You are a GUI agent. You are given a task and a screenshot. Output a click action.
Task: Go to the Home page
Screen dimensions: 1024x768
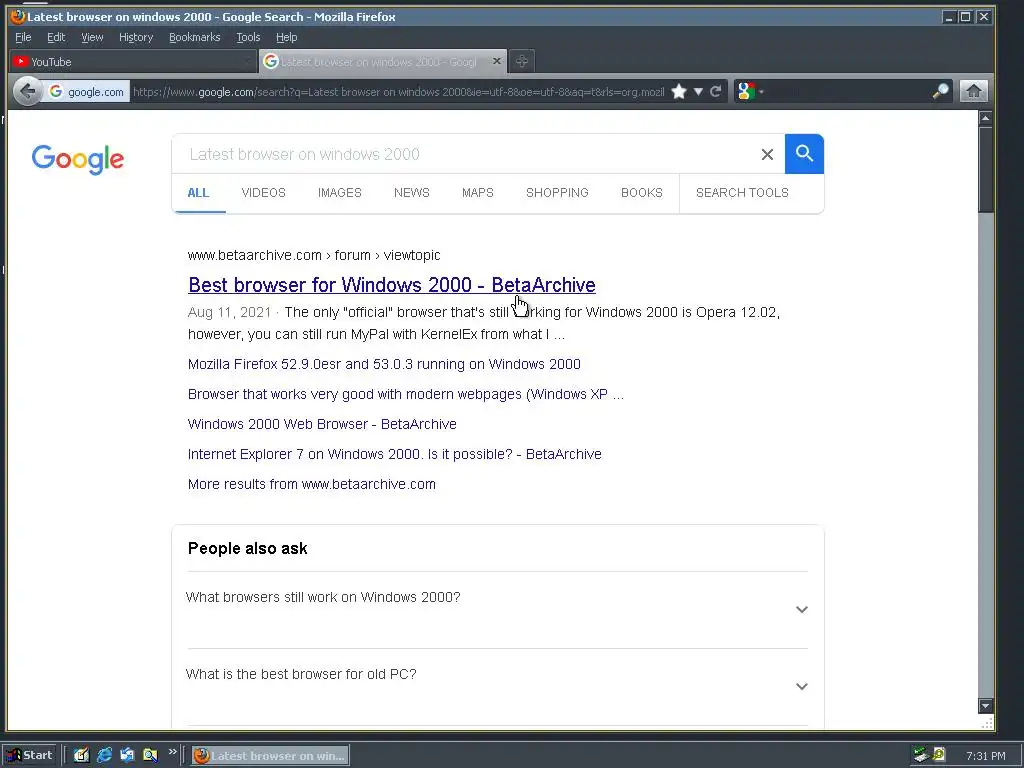[973, 91]
